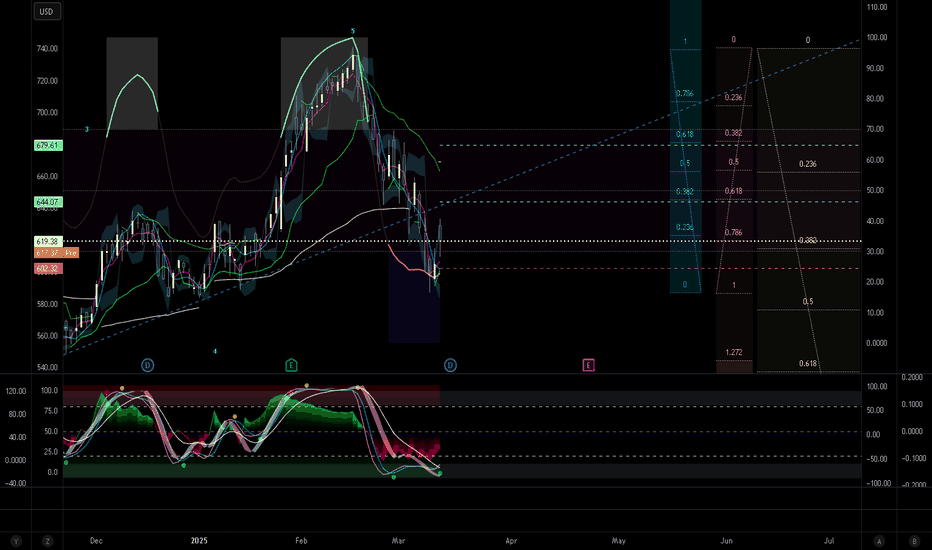Click the 120.00 value on the oscillator scale
This screenshot has height=550, width=932.
click(x=16, y=391)
